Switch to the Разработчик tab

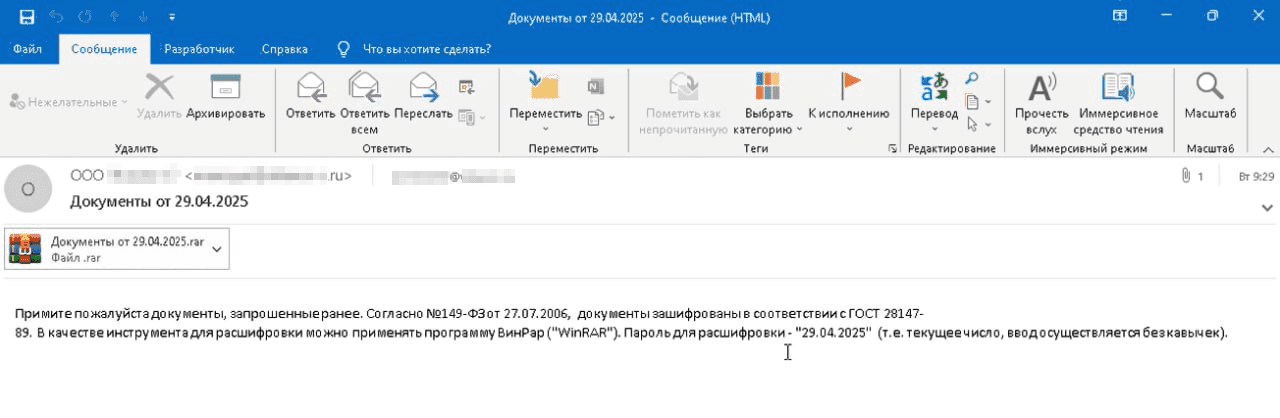click(199, 49)
